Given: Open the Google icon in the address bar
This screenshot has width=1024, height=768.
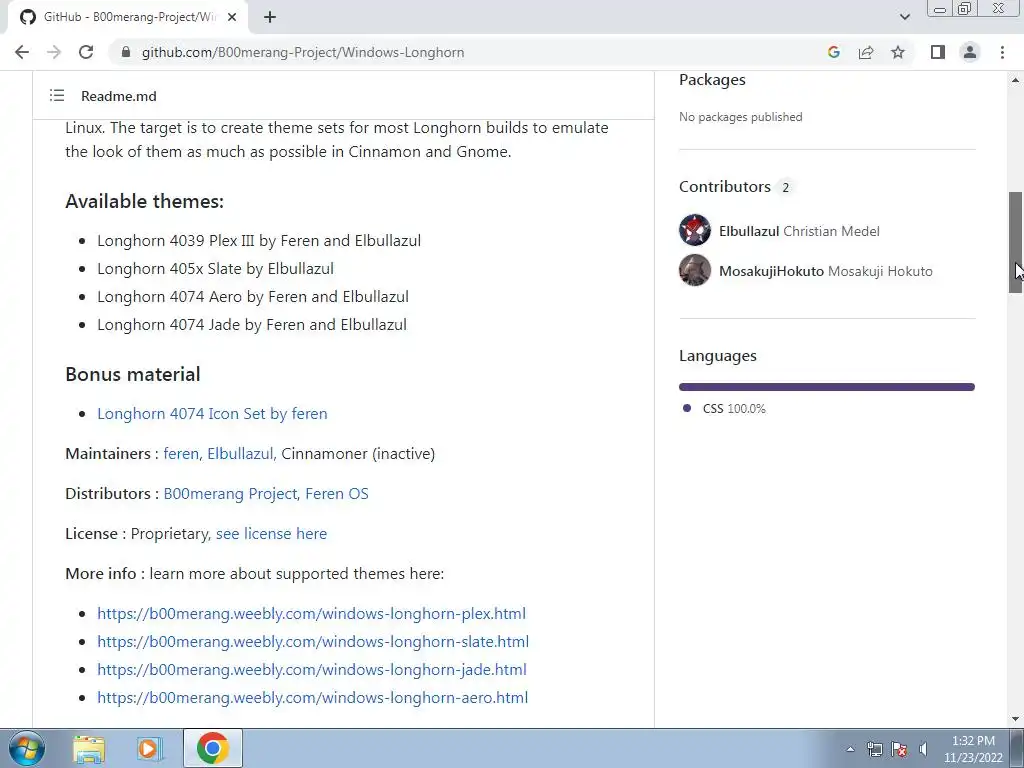Looking at the screenshot, I should [833, 52].
